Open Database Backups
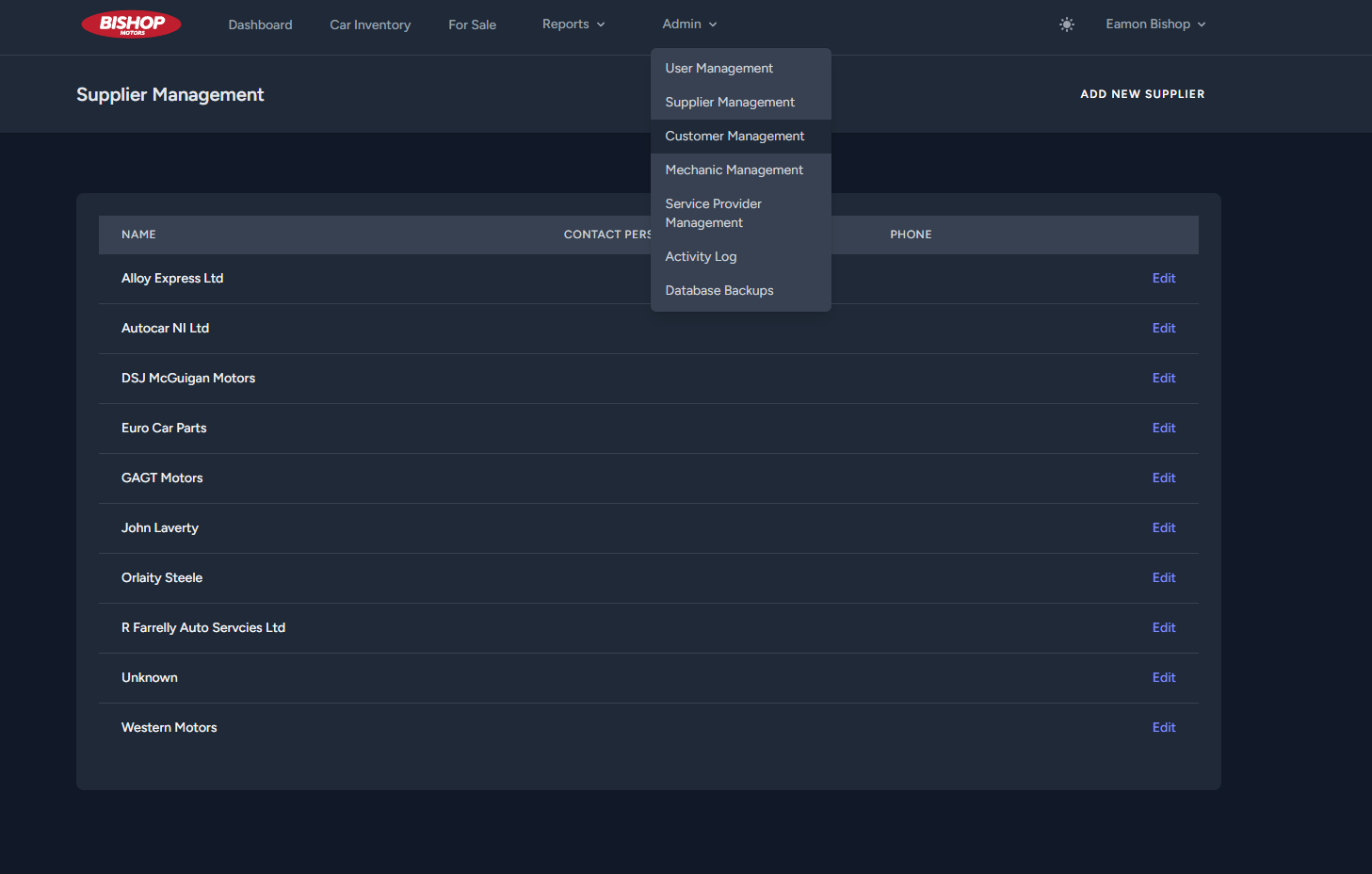 [x=718, y=290]
